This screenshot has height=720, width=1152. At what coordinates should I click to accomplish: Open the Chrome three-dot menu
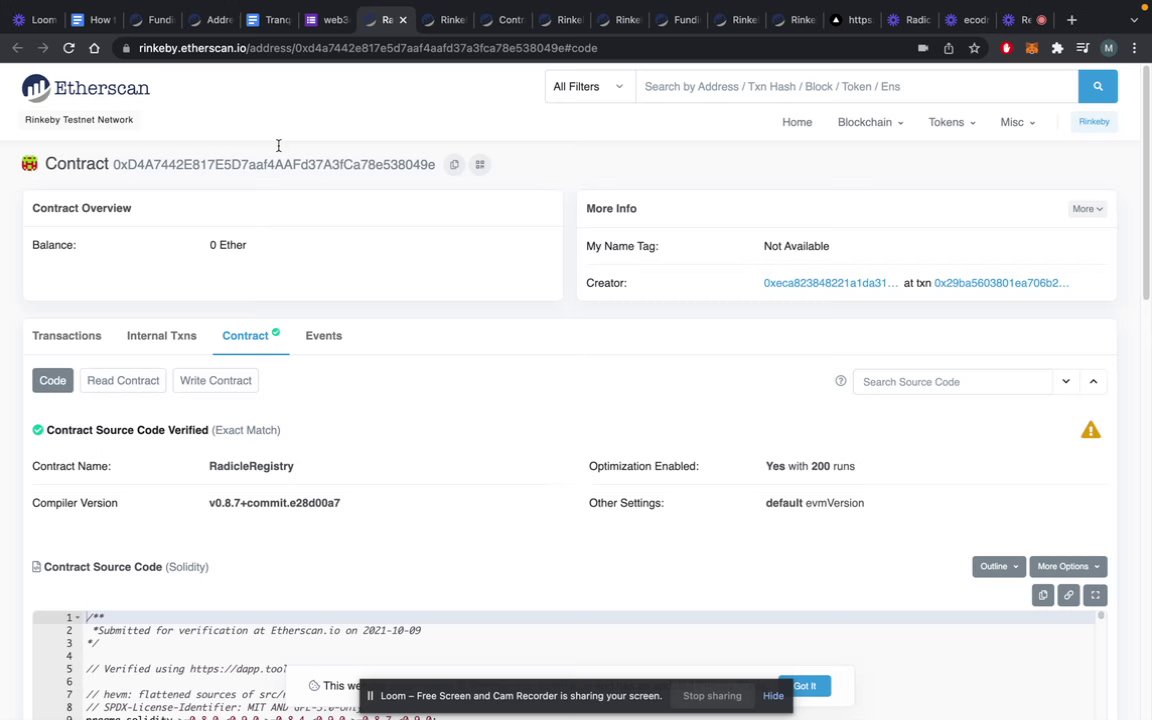[1134, 48]
